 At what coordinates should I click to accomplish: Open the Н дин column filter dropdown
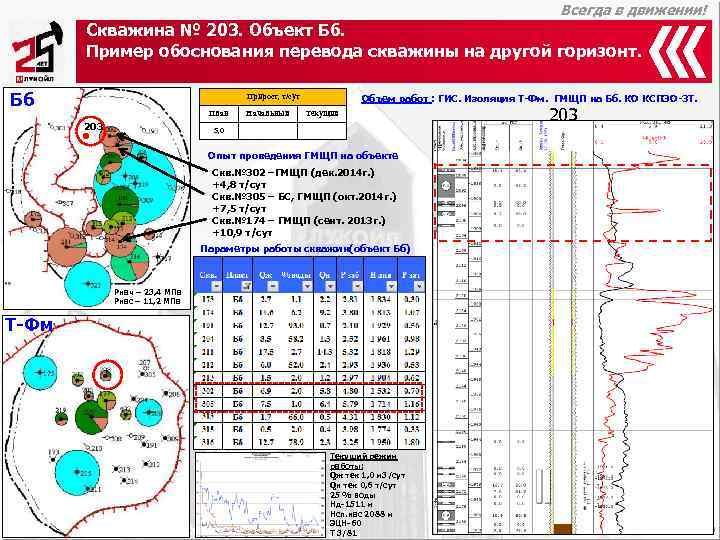click(391, 287)
